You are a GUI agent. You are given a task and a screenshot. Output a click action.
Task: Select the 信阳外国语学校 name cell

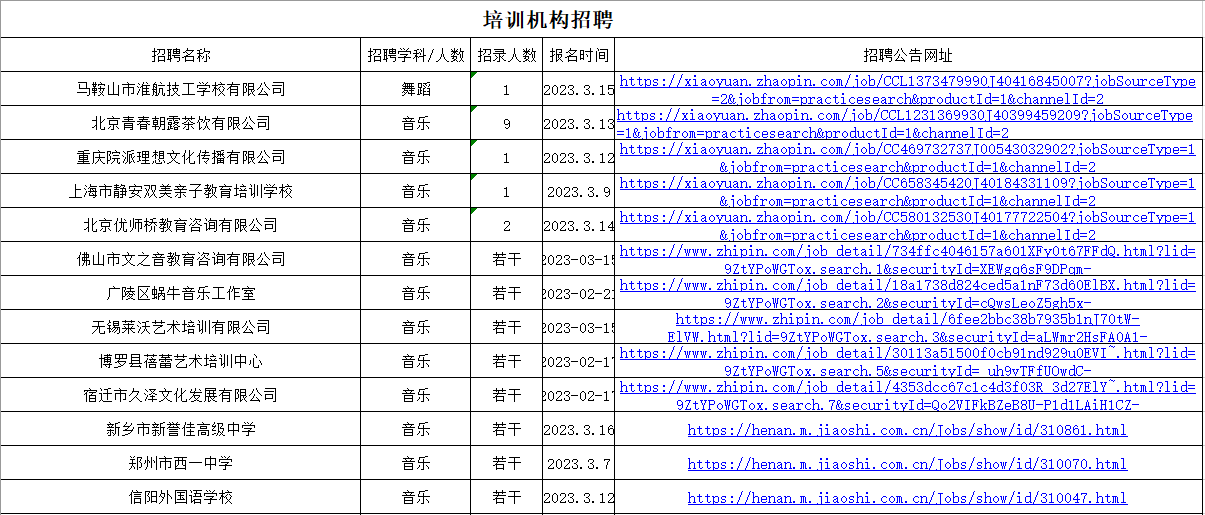(181, 497)
